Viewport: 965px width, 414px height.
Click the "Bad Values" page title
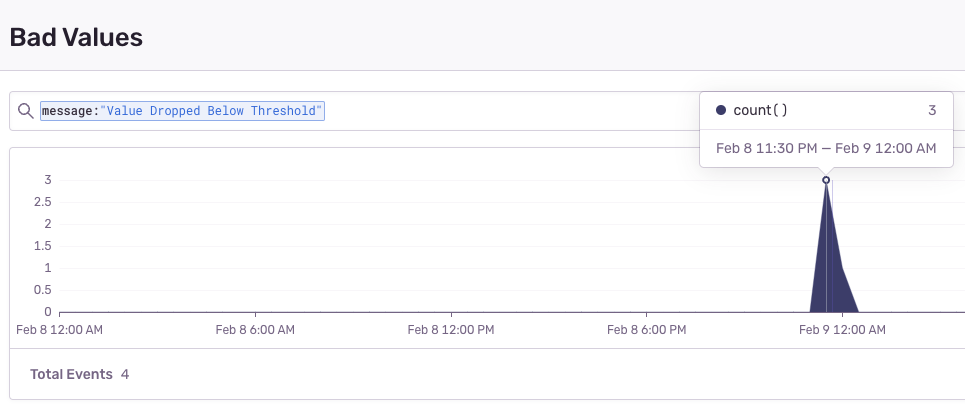click(x=76, y=38)
